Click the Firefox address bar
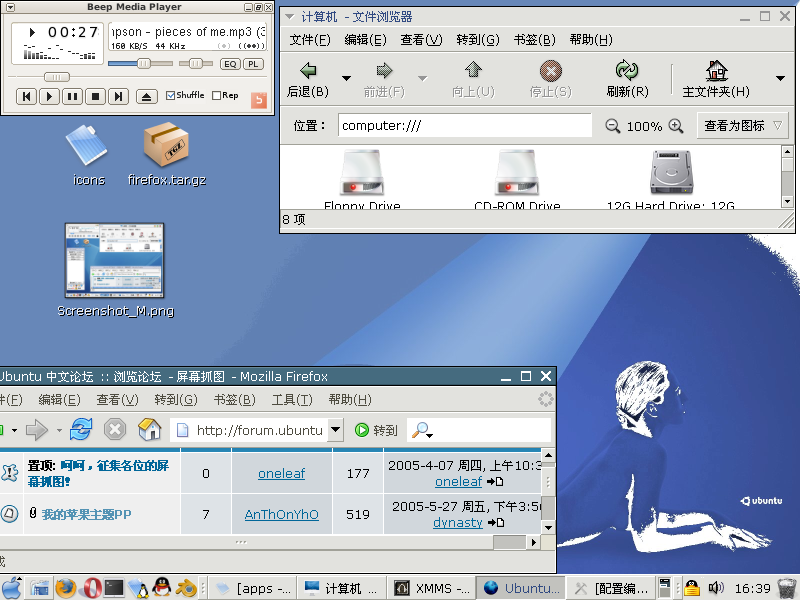This screenshot has height=600, width=800. (250, 430)
